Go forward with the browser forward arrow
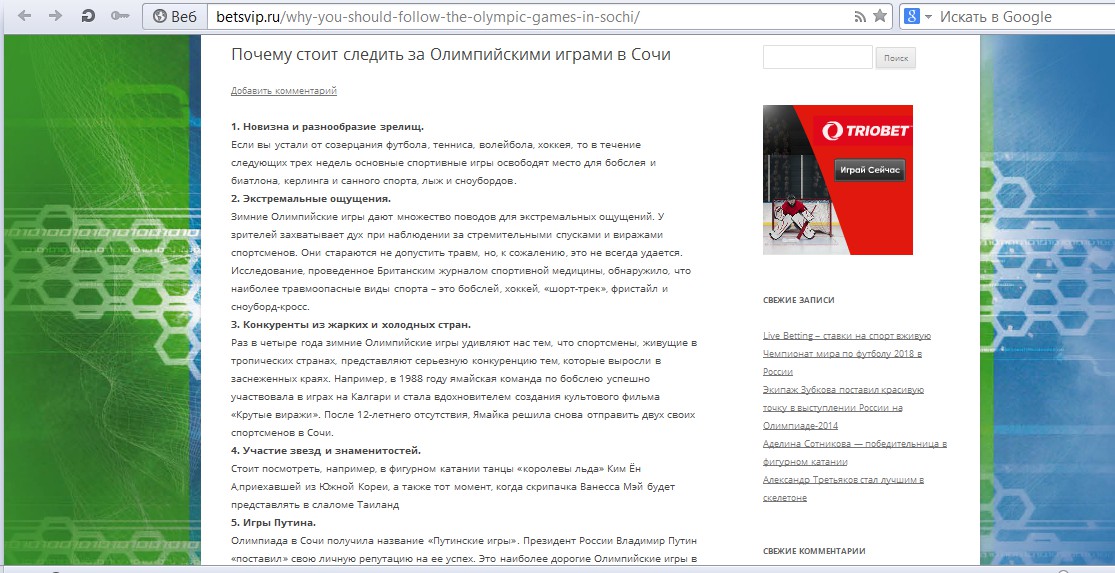 55,16
